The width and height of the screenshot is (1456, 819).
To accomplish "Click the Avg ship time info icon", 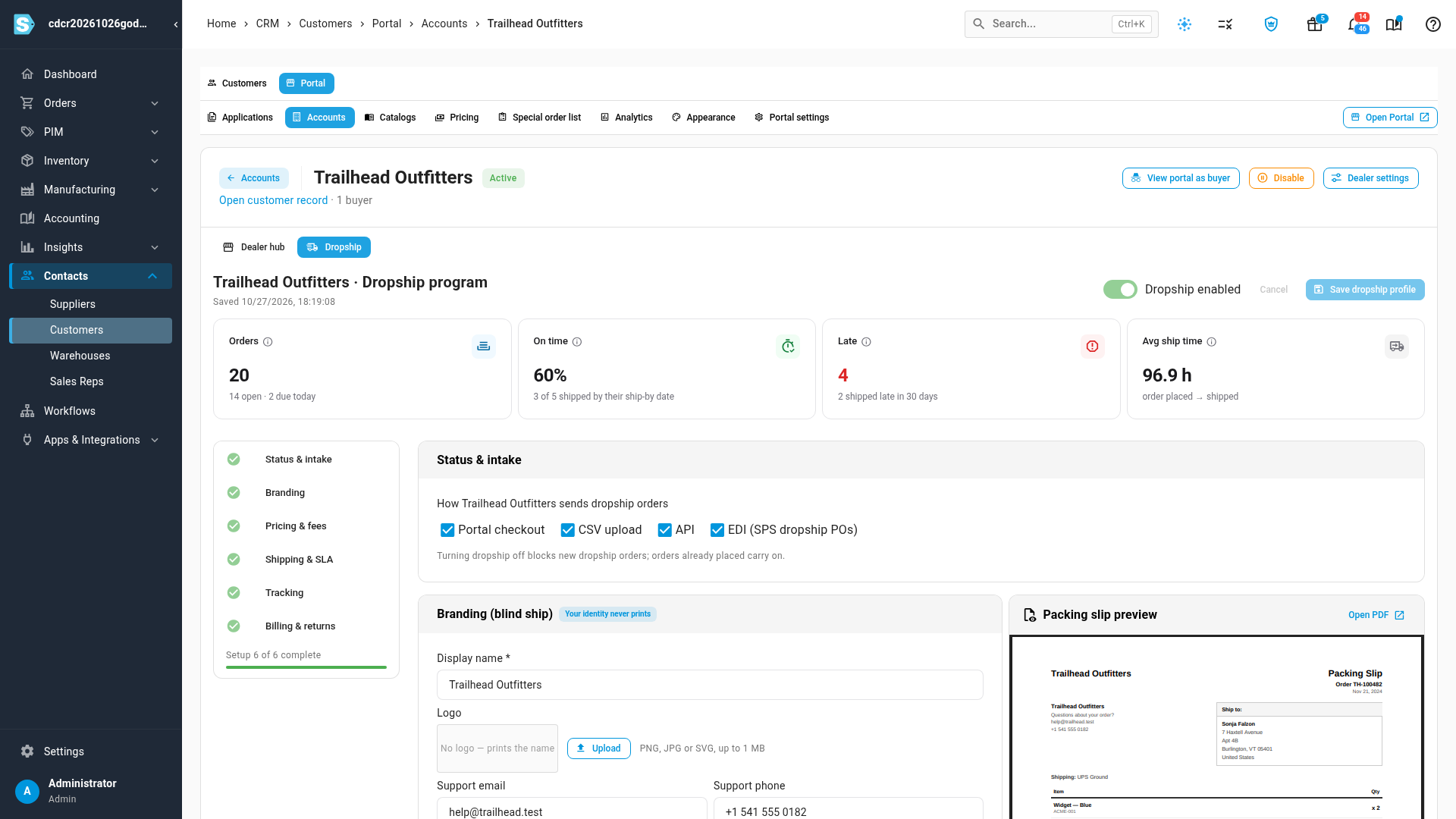I will coord(1212,342).
